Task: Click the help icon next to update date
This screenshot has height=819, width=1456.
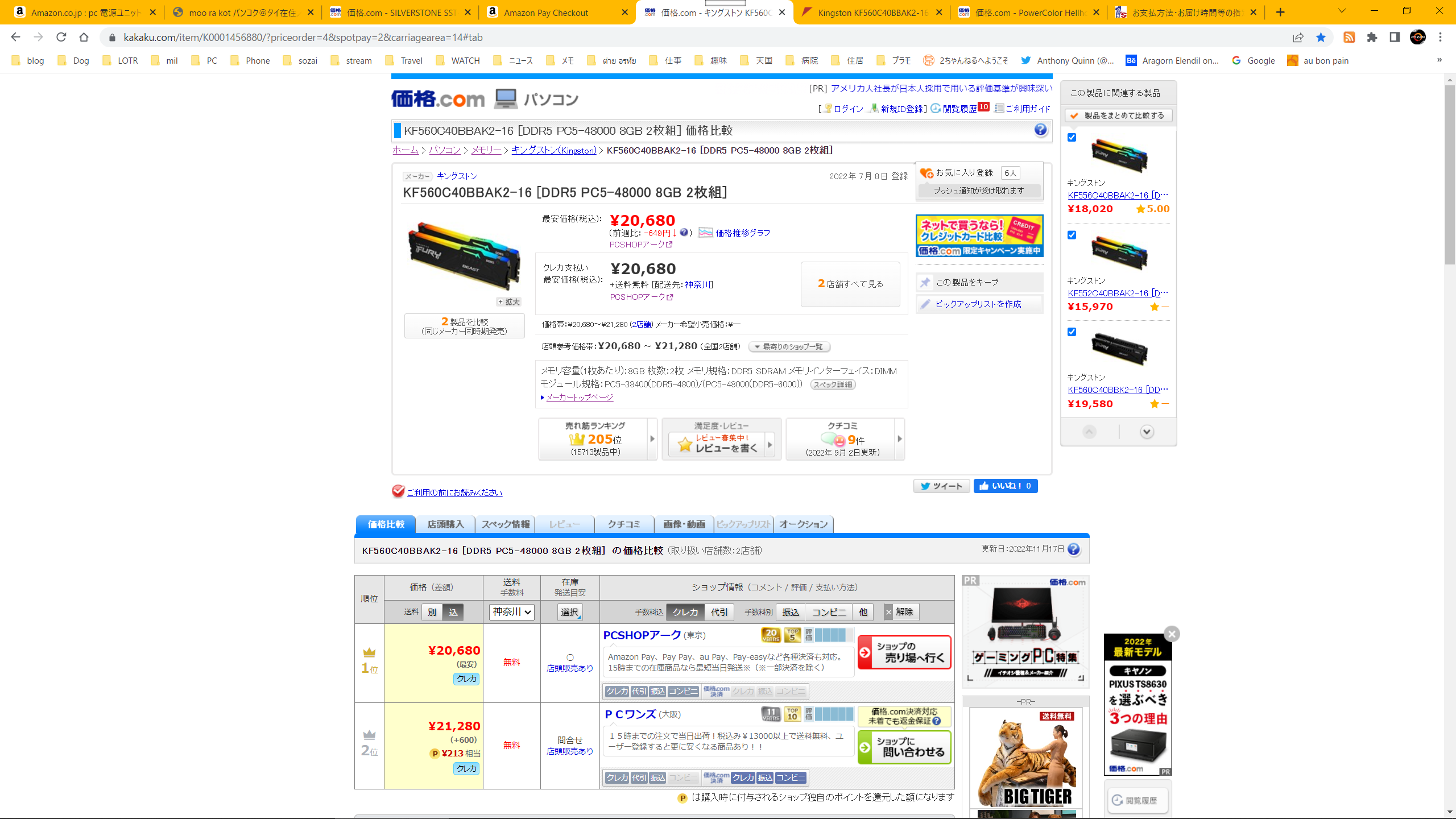Action: (x=1073, y=549)
